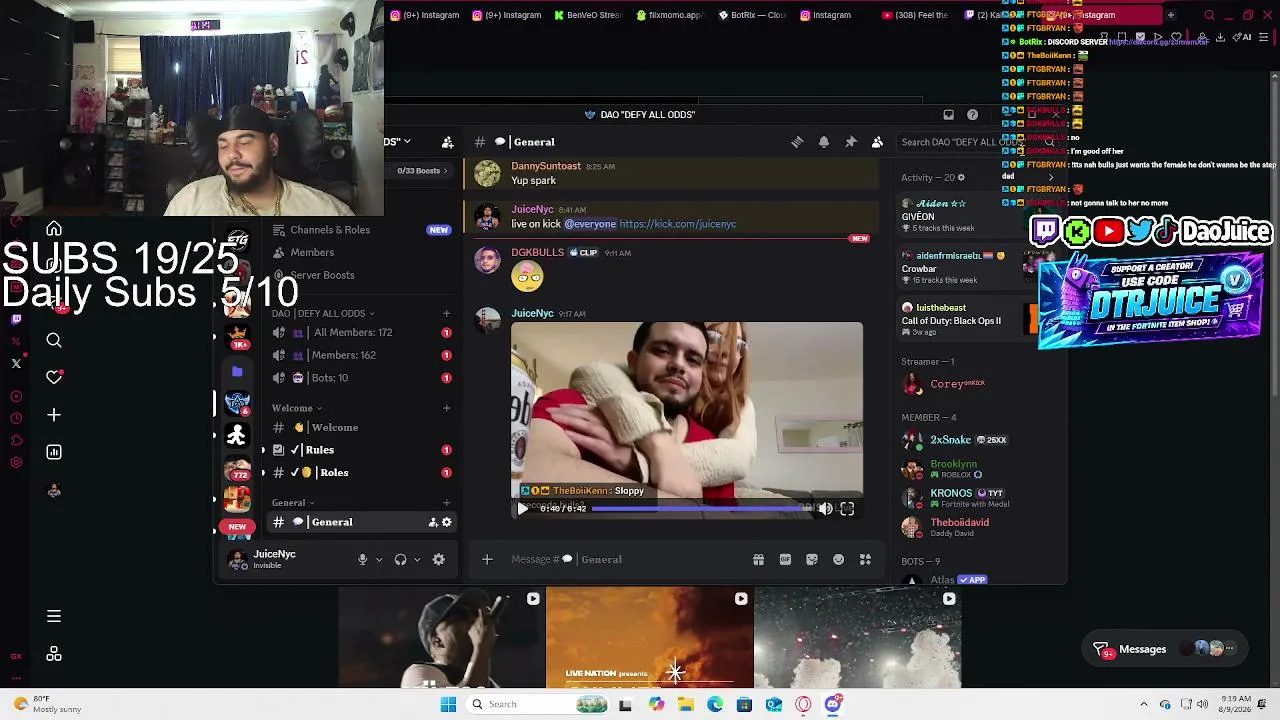The width and height of the screenshot is (1280, 720).
Task: Toggle the member list in Discord
Action: pyautogui.click(x=877, y=142)
